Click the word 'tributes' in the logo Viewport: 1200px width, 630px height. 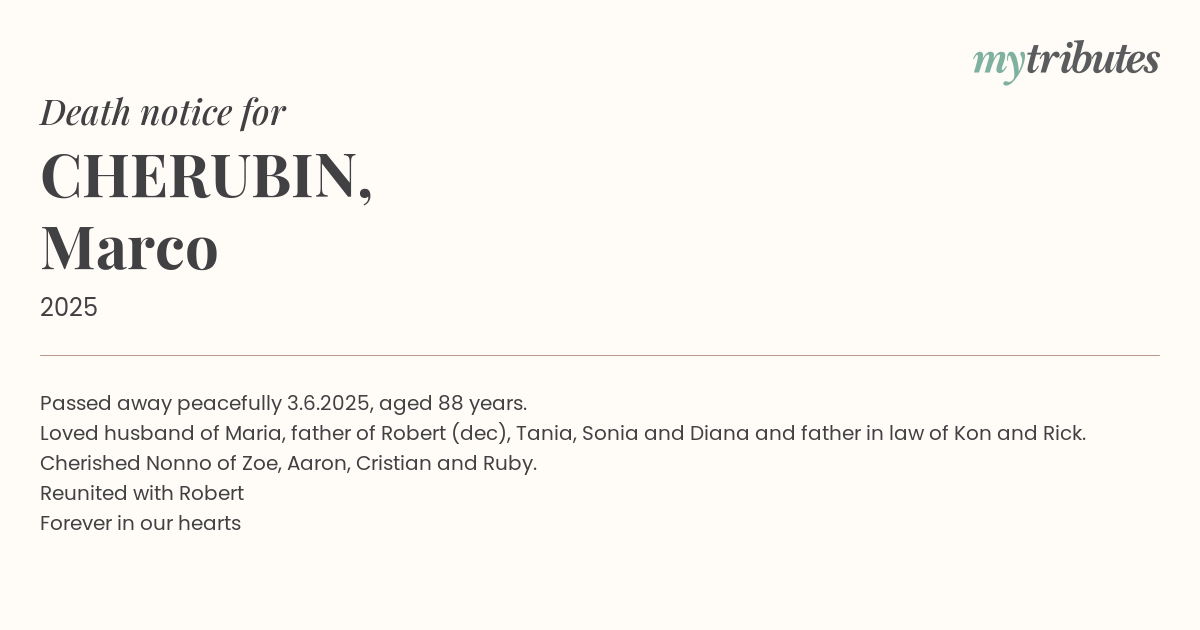tap(1092, 59)
